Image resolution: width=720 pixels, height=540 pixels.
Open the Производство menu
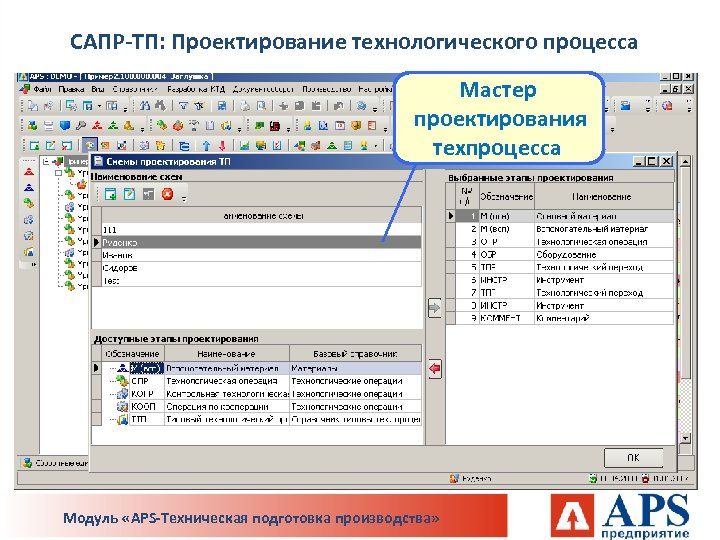[x=326, y=90]
